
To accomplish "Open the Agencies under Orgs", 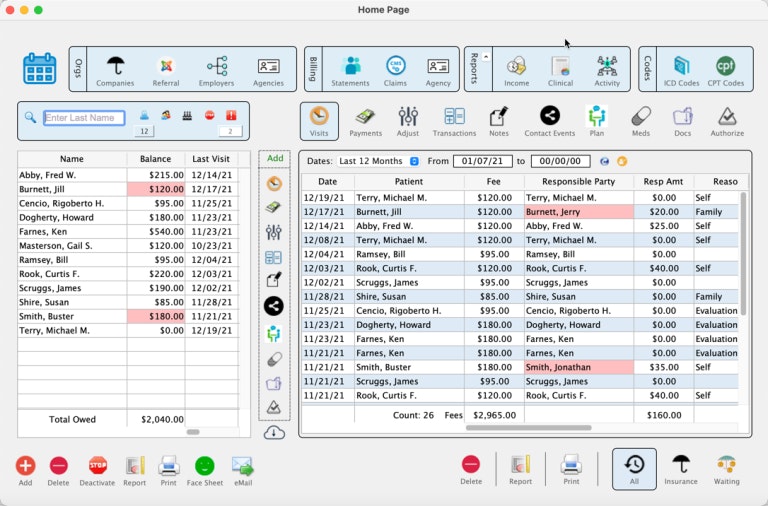I will pyautogui.click(x=268, y=71).
